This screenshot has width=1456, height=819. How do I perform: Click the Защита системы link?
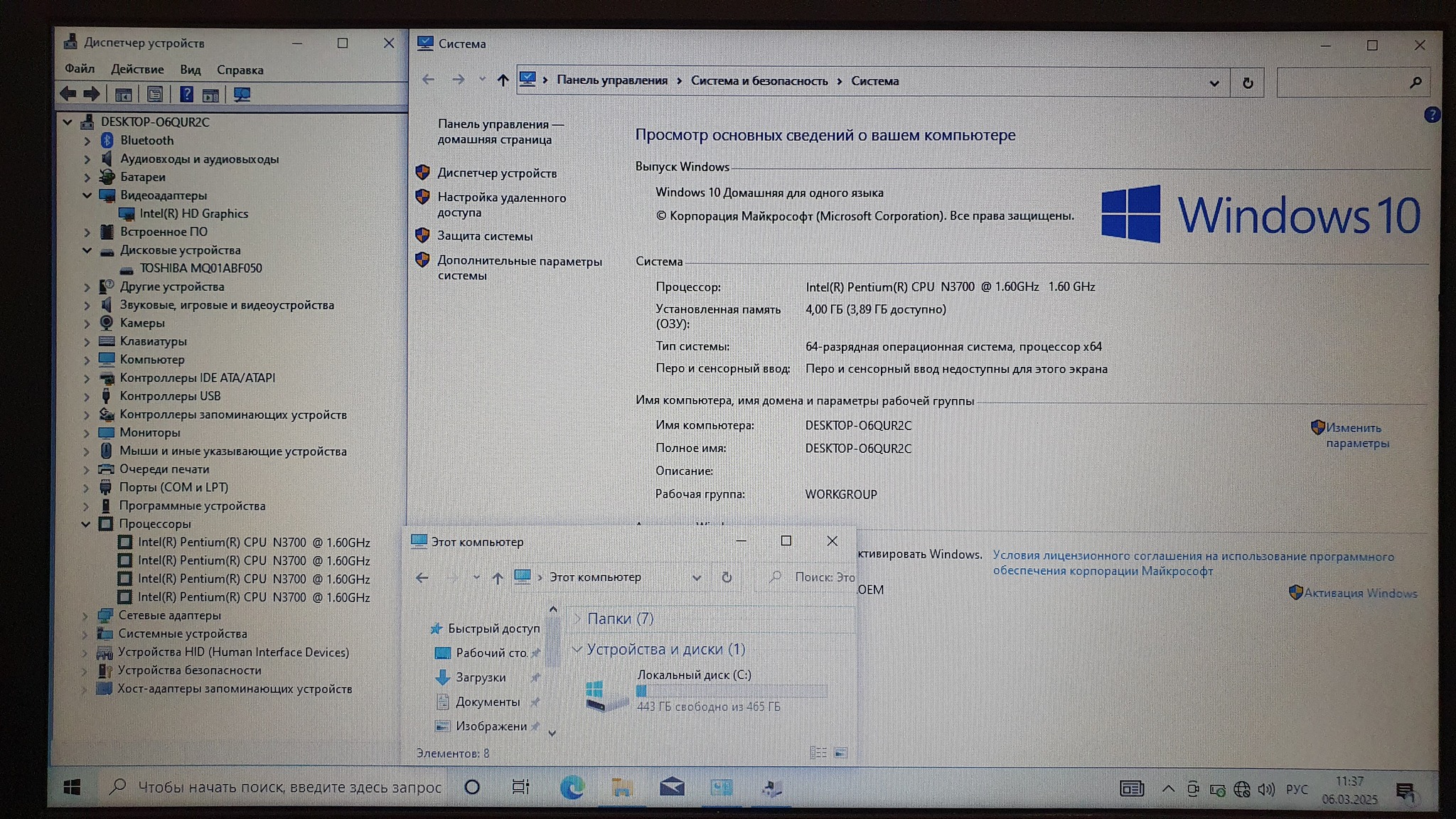coord(485,236)
